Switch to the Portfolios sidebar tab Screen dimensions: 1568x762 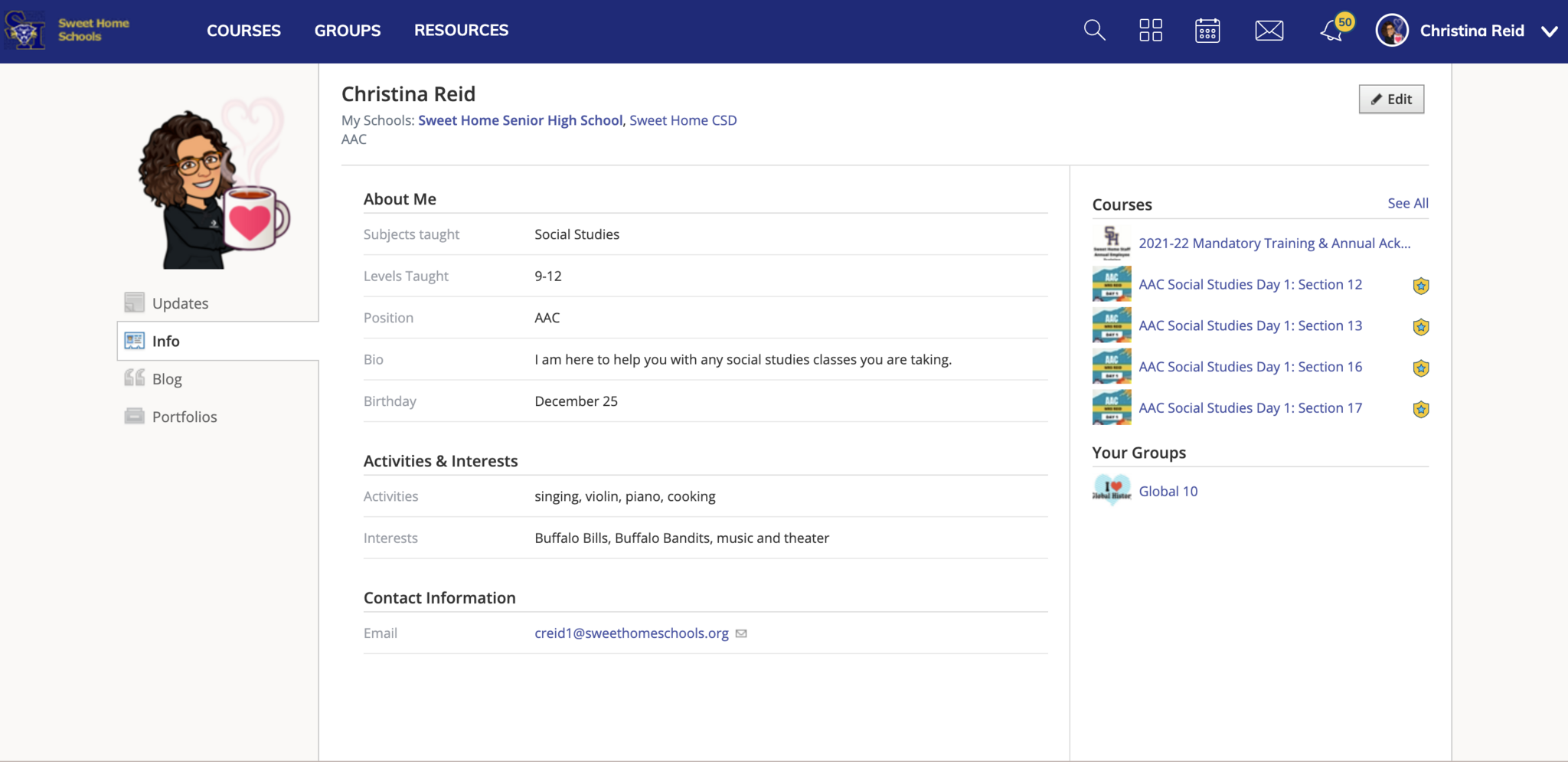pos(184,417)
